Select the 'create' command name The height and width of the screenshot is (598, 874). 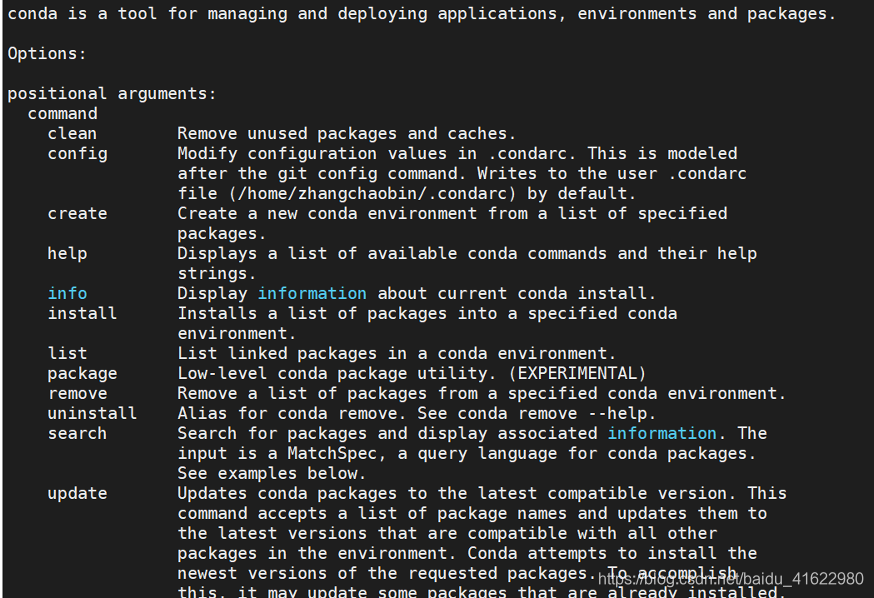[77, 213]
